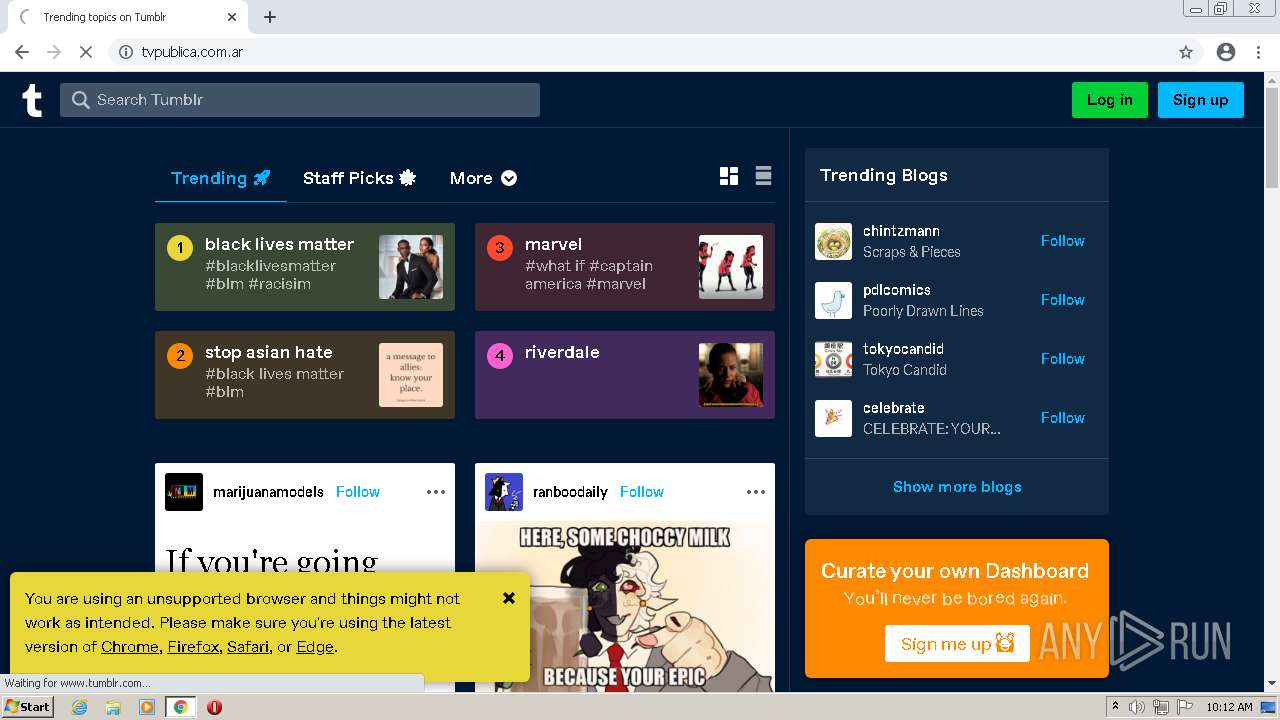Open Internet Explorer from taskbar
Viewport: 1280px width, 720px height.
click(x=80, y=707)
